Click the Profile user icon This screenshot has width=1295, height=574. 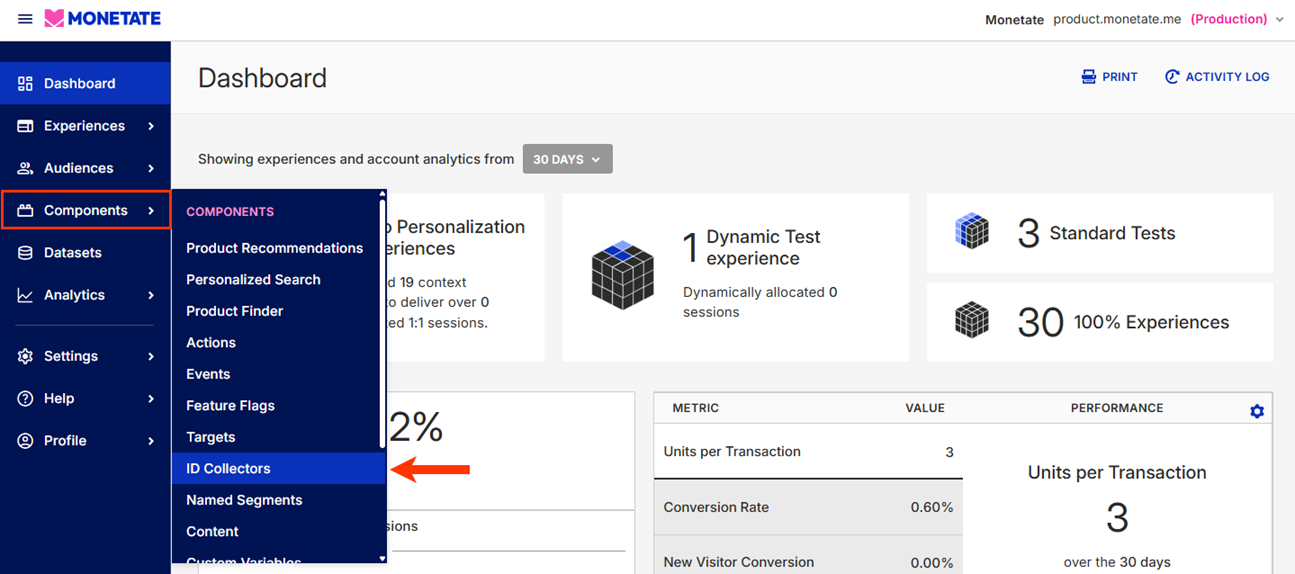26,440
